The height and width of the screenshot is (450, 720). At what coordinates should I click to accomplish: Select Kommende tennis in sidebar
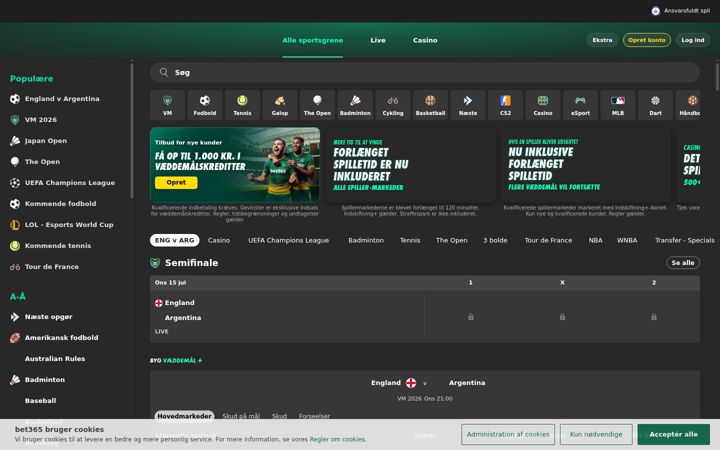tap(58, 246)
